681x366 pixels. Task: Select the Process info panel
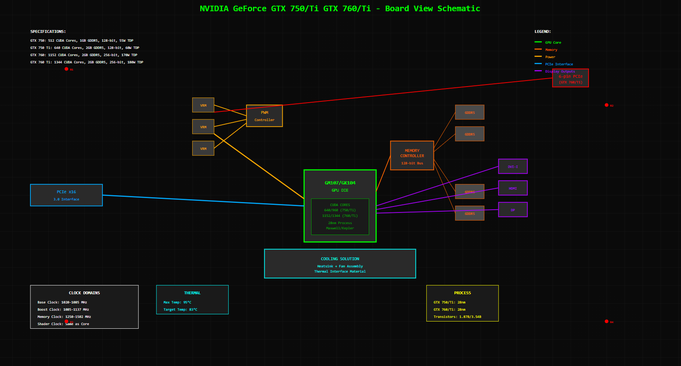463,303
